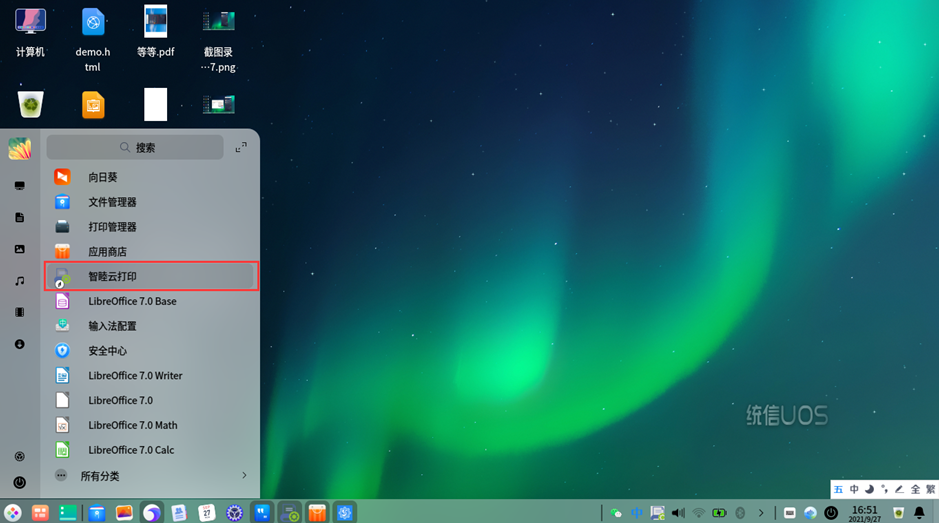Launch 智睦云打印 from the app list
939x523 pixels.
pos(151,276)
